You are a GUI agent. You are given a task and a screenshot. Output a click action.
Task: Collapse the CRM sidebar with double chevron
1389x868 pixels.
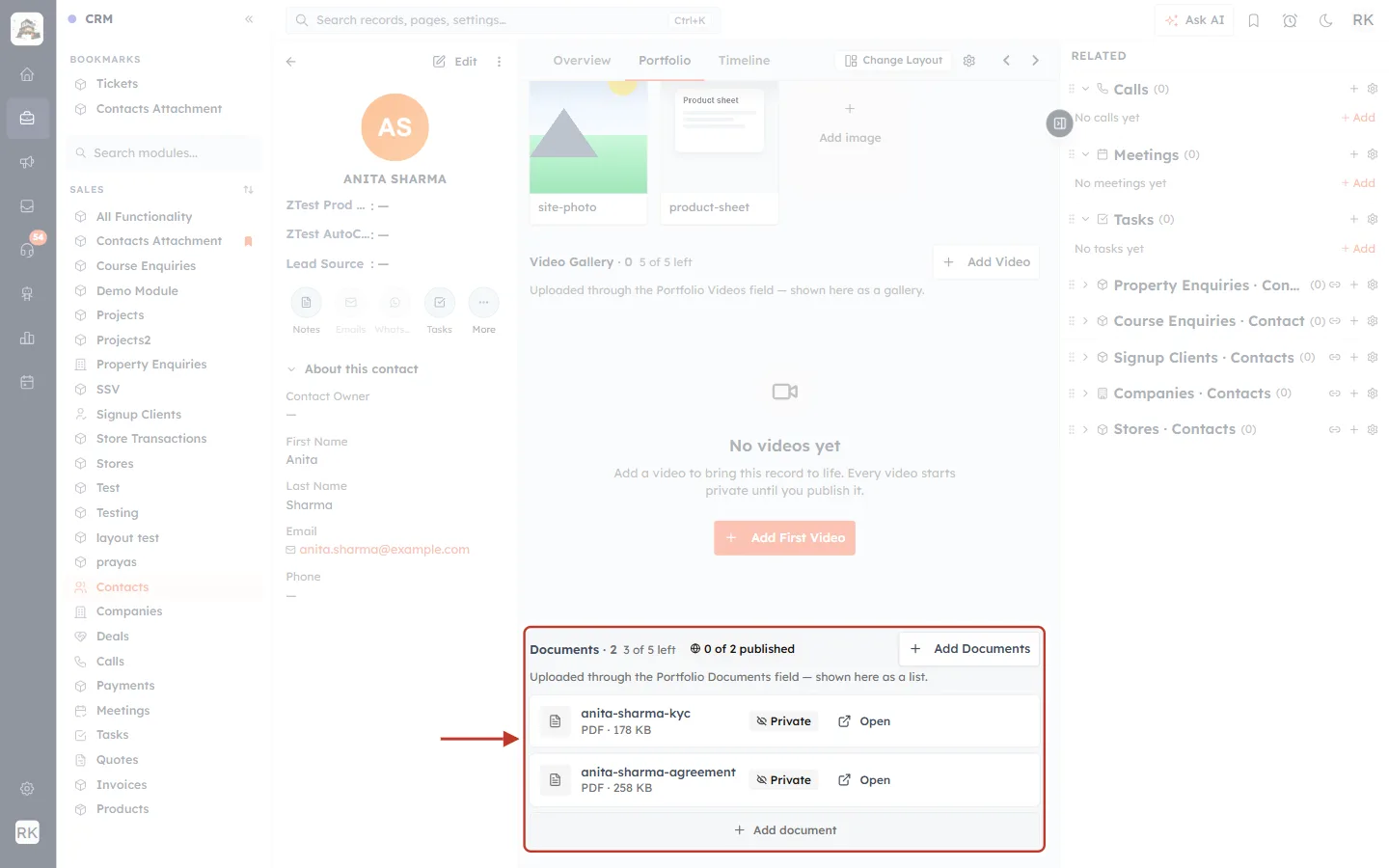pyautogui.click(x=249, y=19)
